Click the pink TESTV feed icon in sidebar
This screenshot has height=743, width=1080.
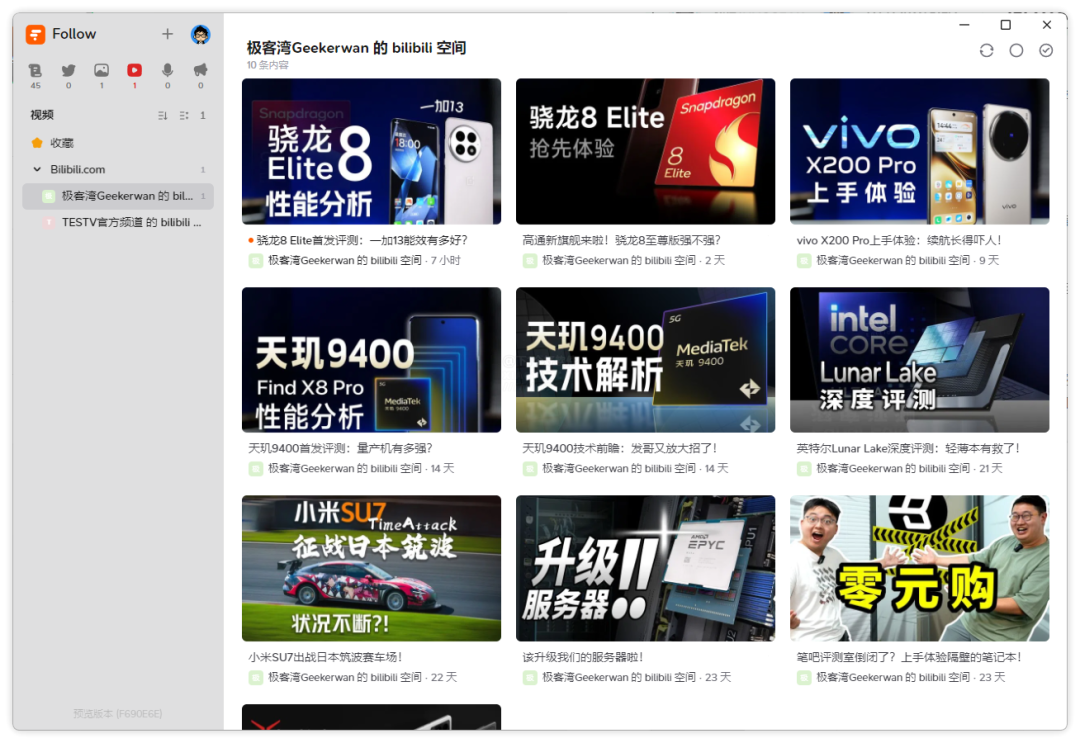point(49,222)
